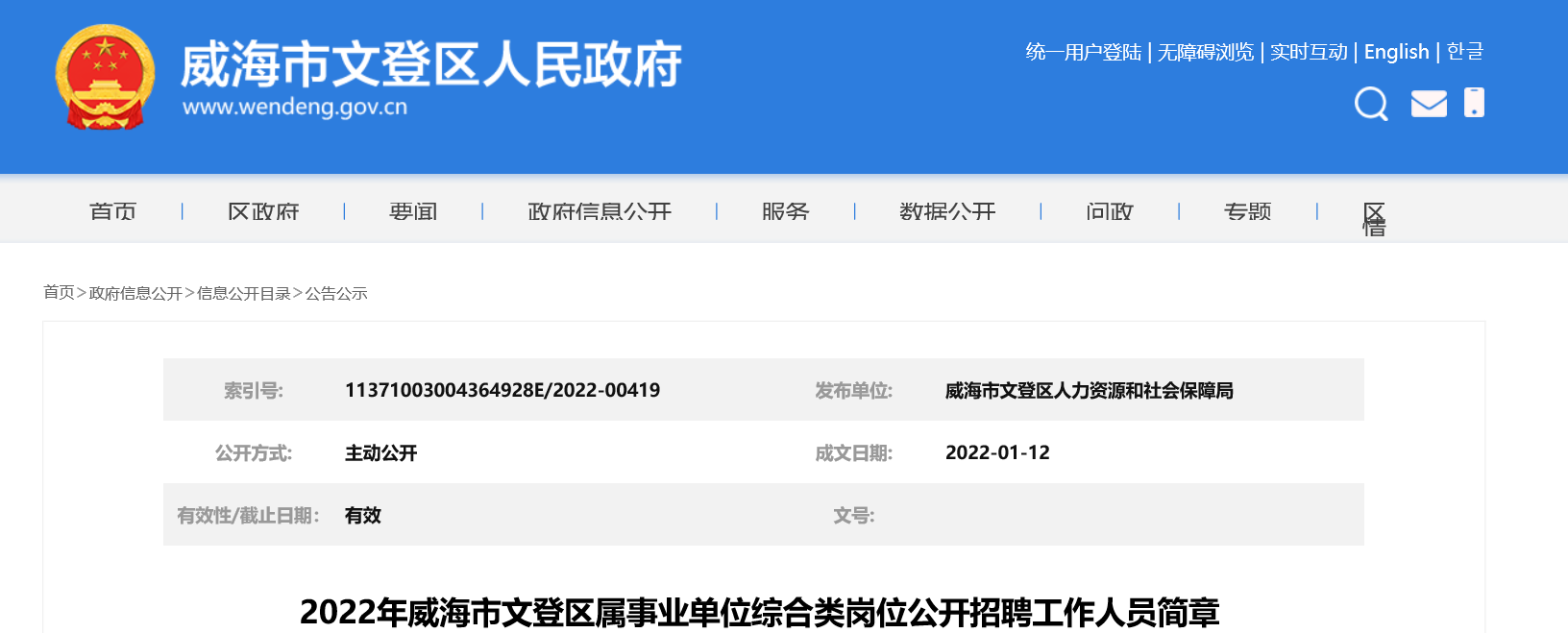The width and height of the screenshot is (1568, 633).
Task: Click the 成文日期 label
Action: click(x=854, y=452)
